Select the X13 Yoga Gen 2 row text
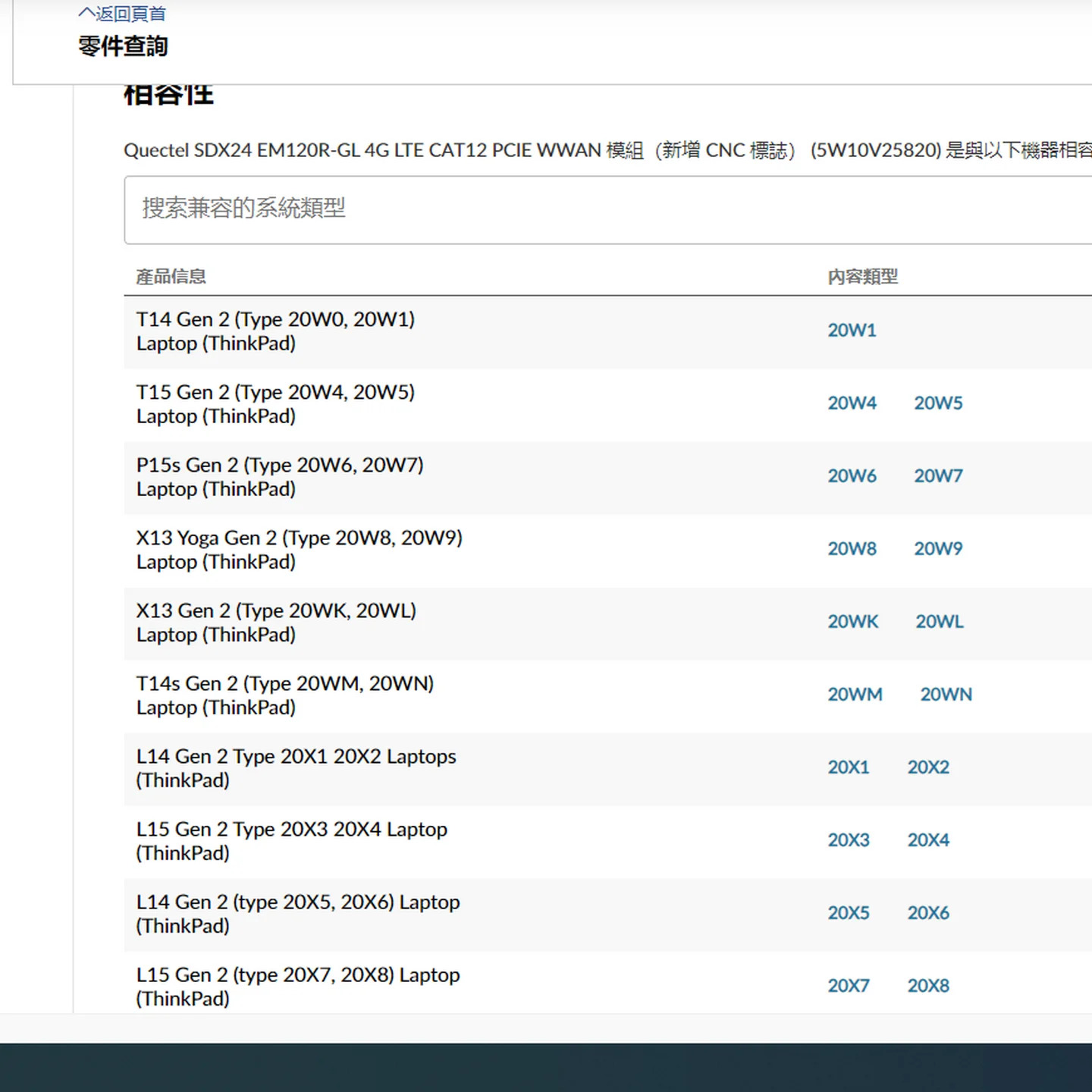 [299, 550]
